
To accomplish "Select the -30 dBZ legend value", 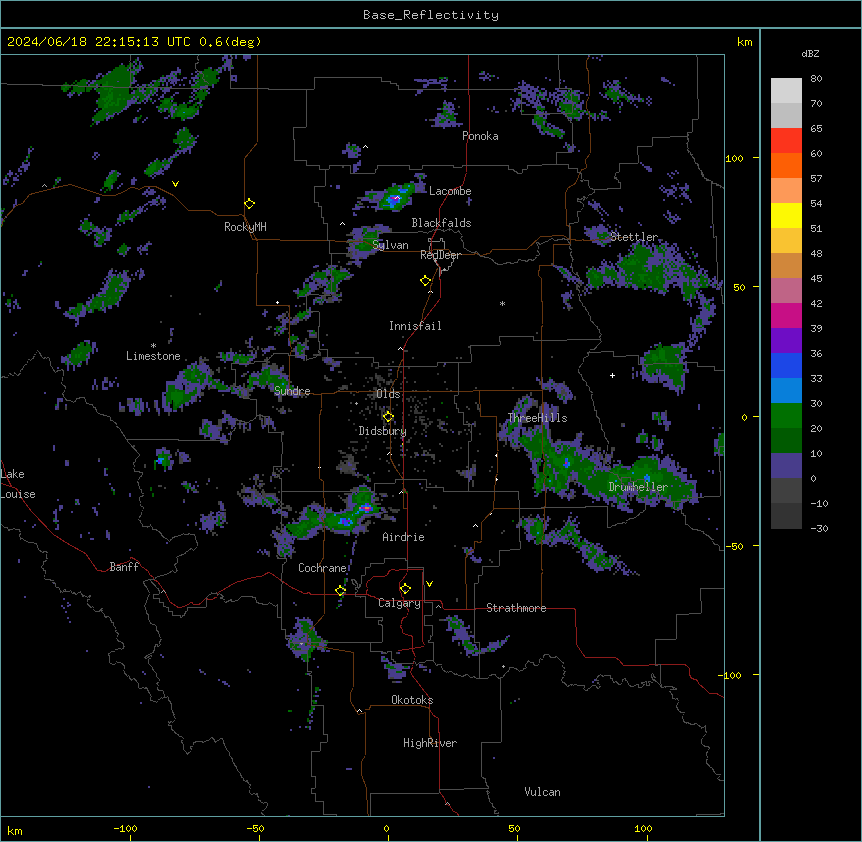I will pos(819,528).
